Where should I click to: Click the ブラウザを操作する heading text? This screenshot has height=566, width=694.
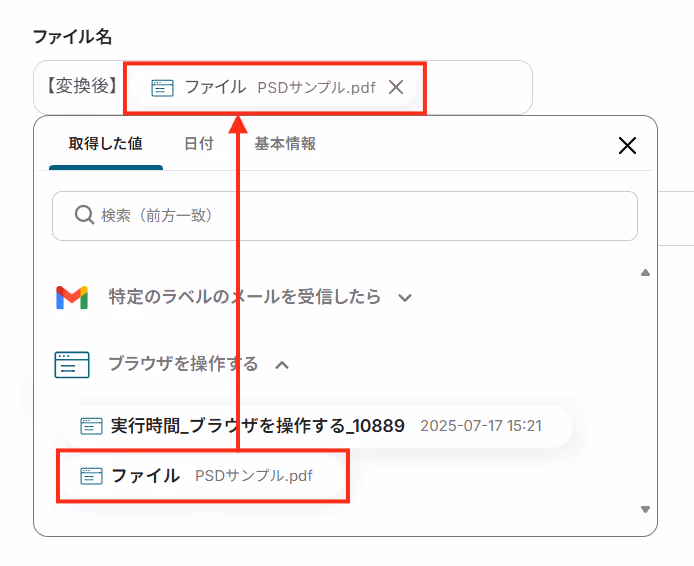tap(183, 364)
